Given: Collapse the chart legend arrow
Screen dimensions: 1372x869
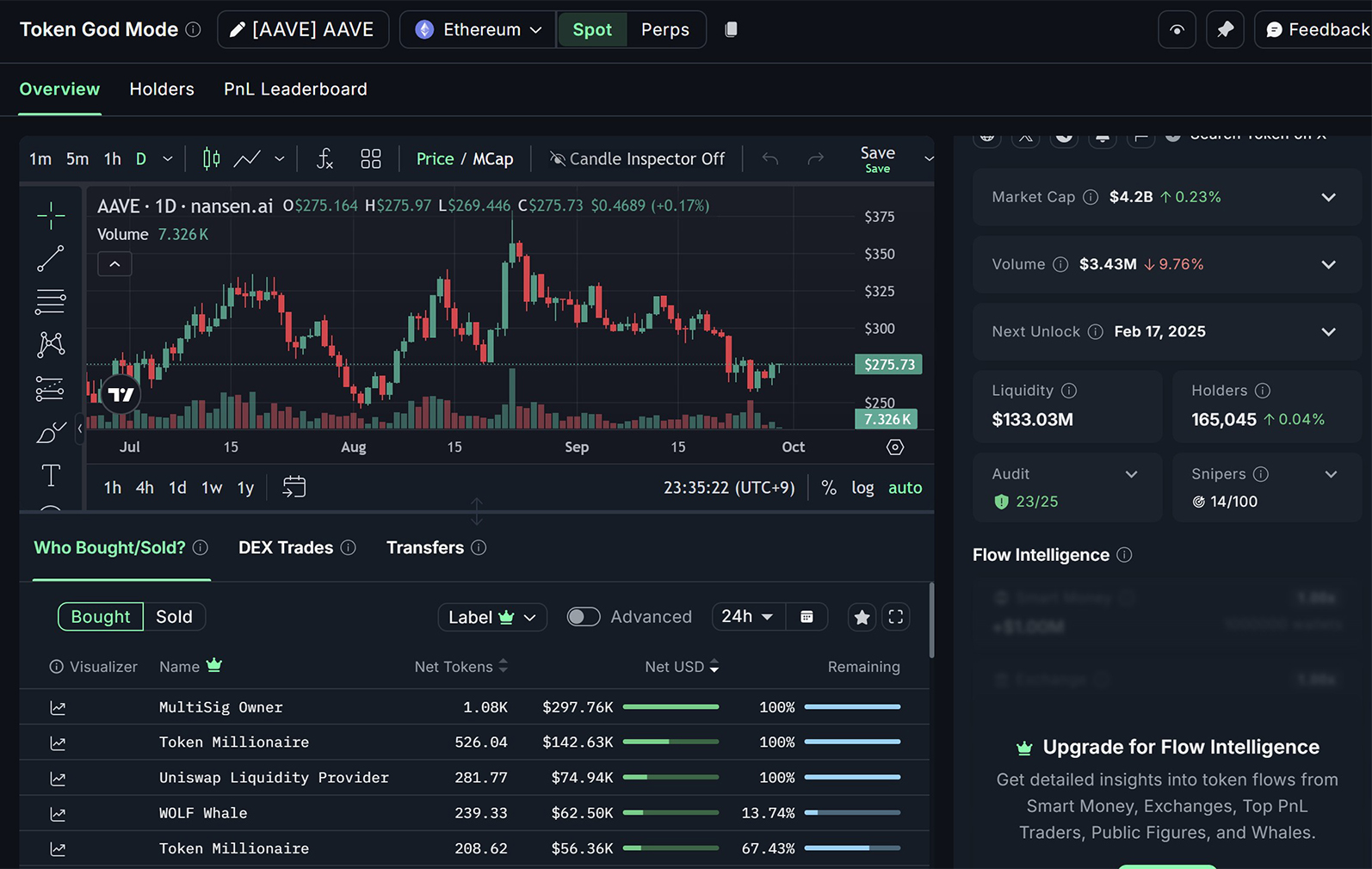Looking at the screenshot, I should tap(114, 264).
